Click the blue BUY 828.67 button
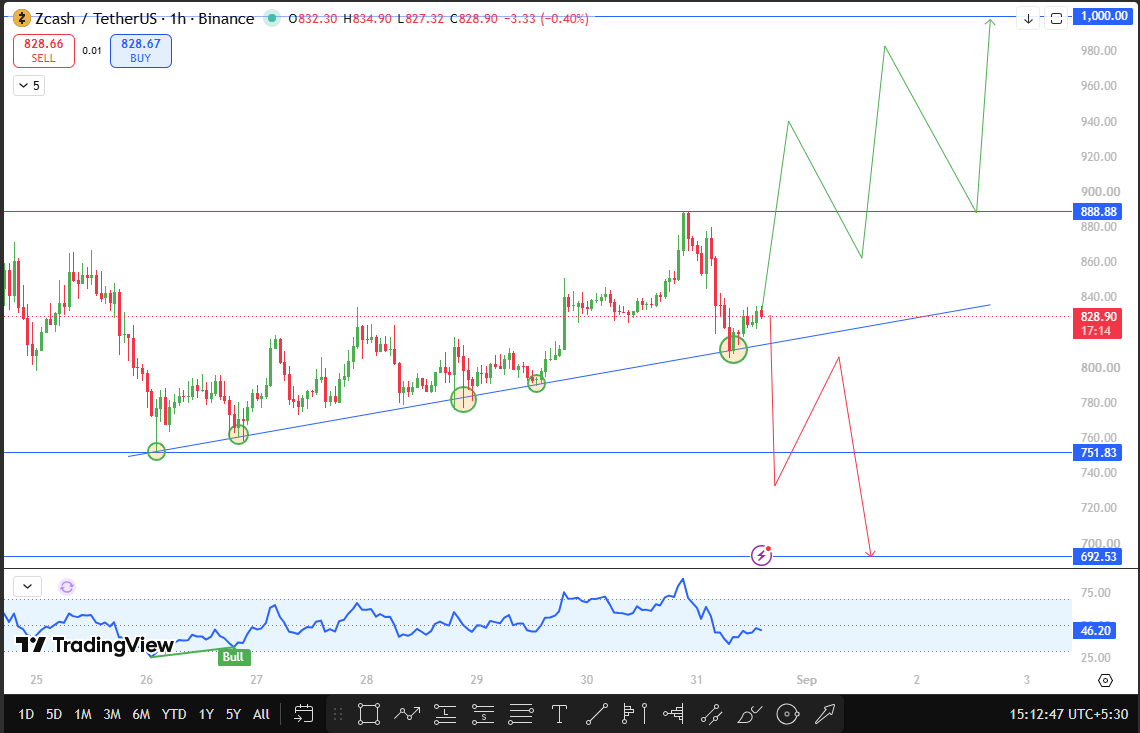Viewport: 1140px width, 733px height. (x=141, y=51)
